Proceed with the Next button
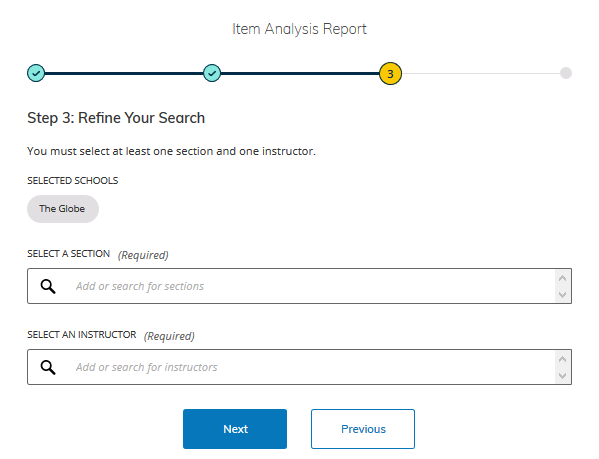Image resolution: width=599 pixels, height=459 pixels. tap(235, 429)
